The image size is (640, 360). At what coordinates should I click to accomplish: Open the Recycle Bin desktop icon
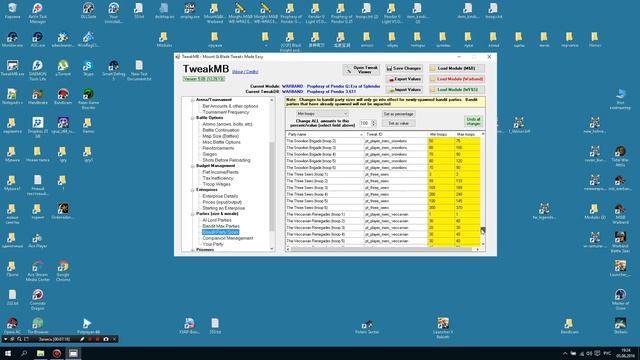12,11
